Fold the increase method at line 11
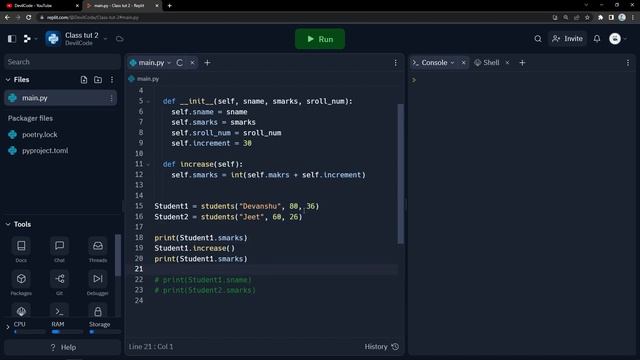 click(148, 164)
